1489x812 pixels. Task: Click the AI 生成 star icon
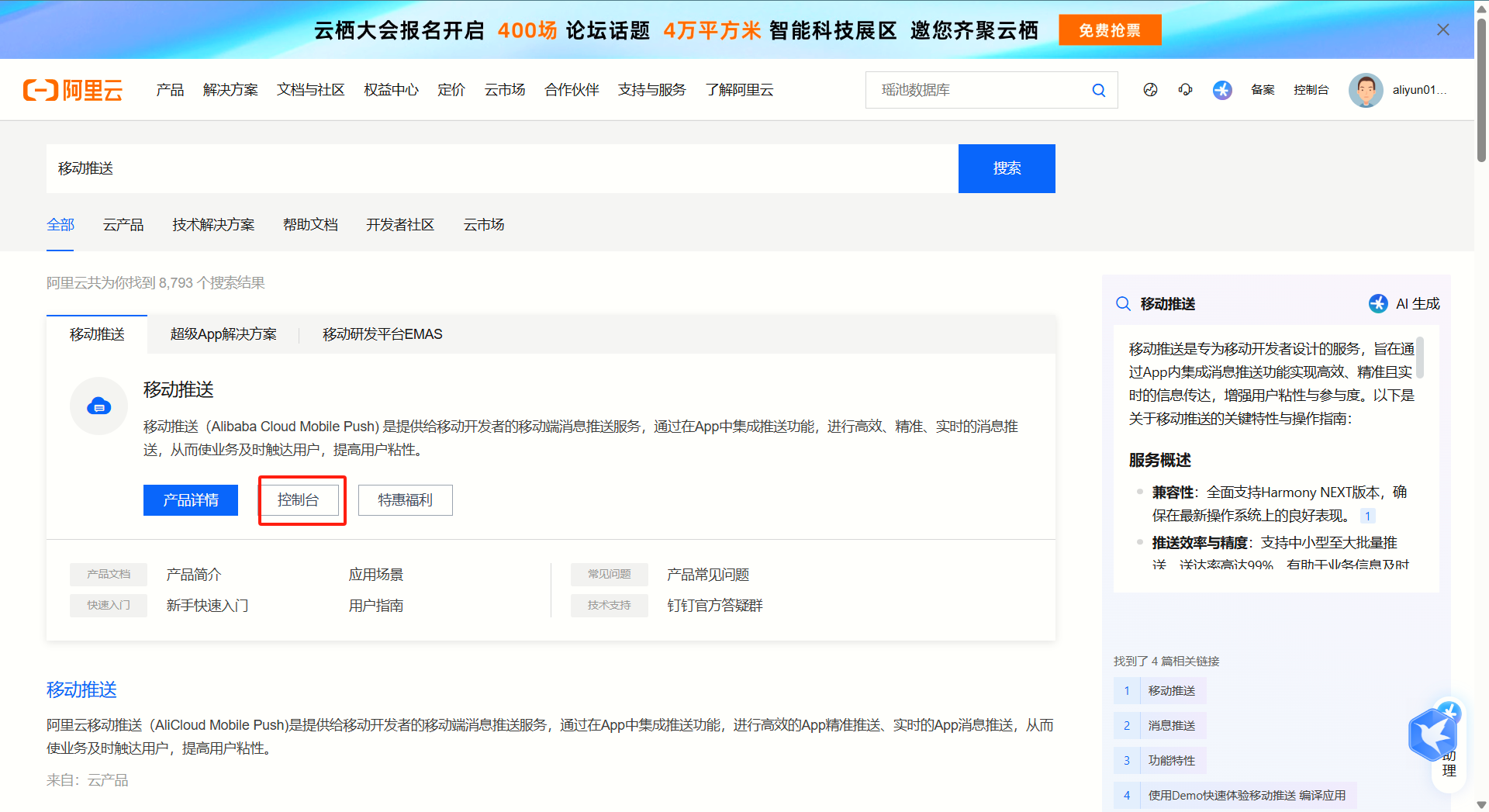click(1377, 303)
